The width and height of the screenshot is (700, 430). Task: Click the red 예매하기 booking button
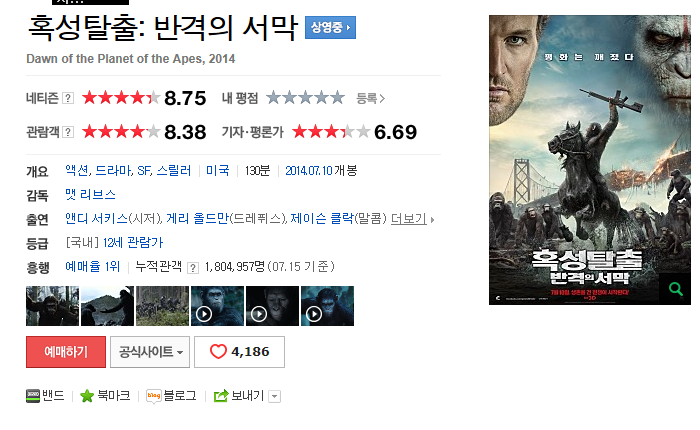tap(66, 352)
